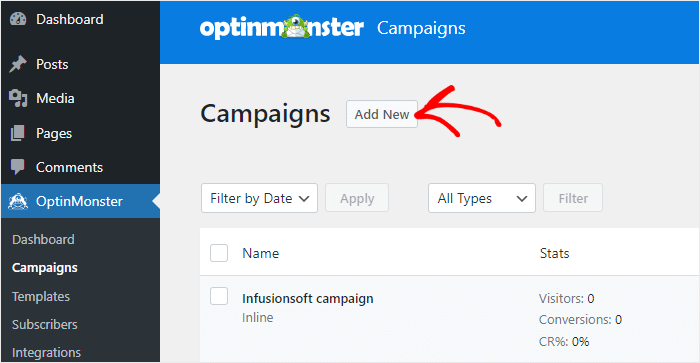The height and width of the screenshot is (363, 700).
Task: Open the Infusionsoft campaign link
Action: (308, 299)
